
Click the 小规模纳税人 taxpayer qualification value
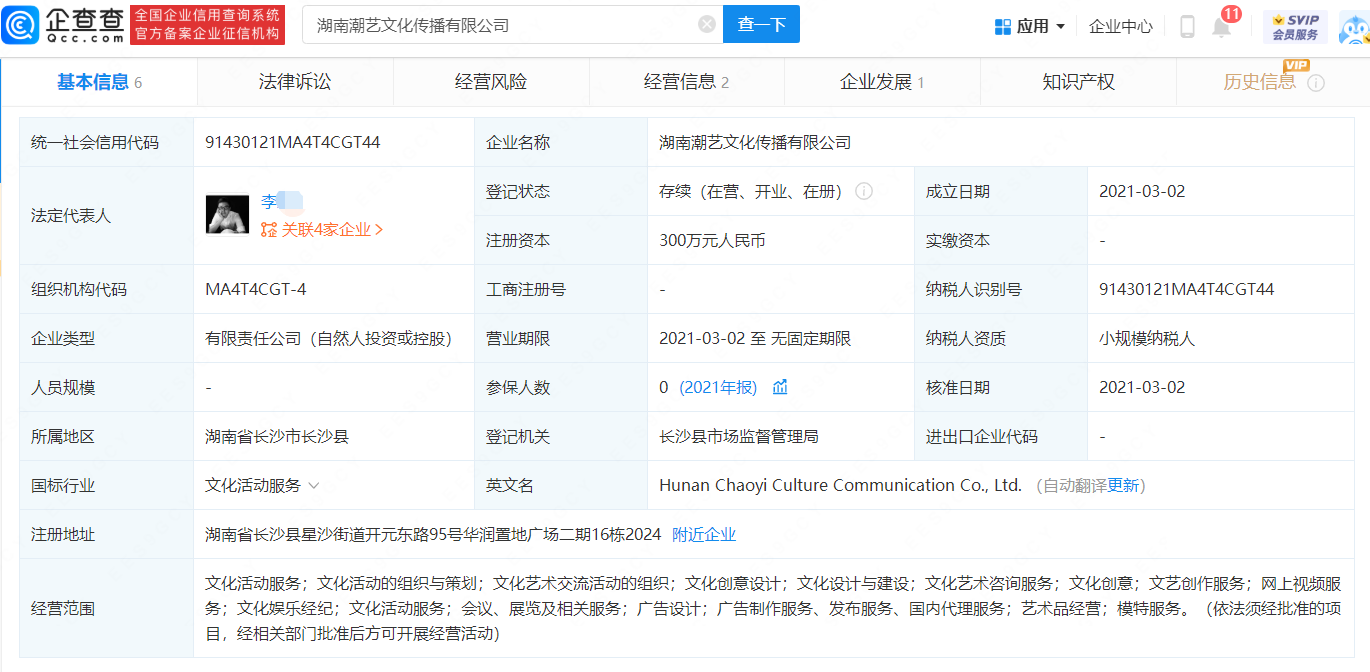[x=1147, y=338]
